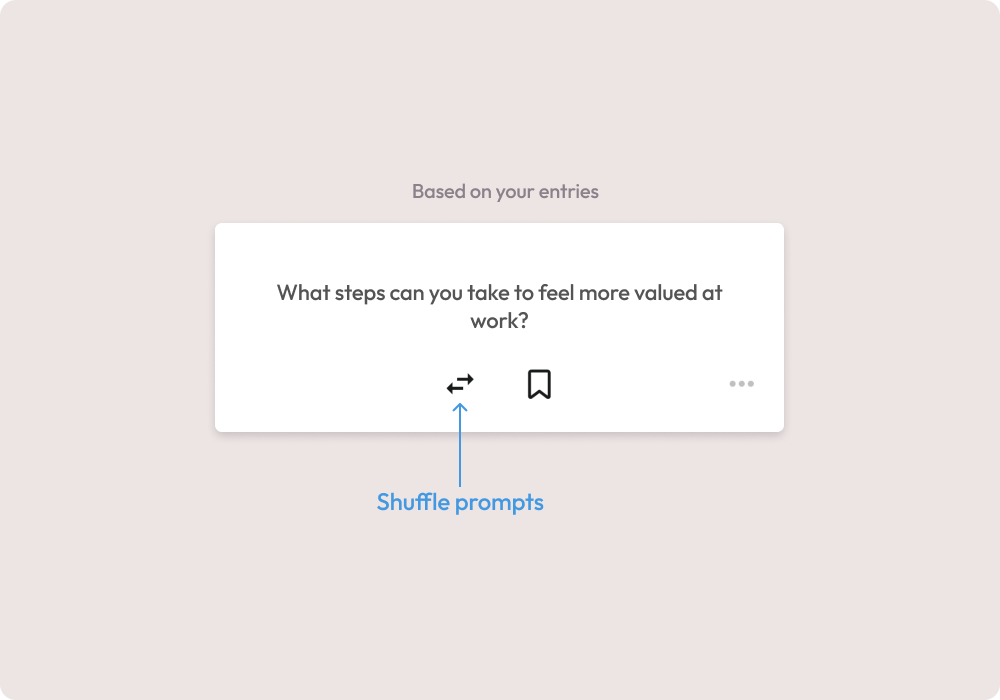The width and height of the screenshot is (1000, 700).
Task: Click the blue arrow pointing to shuffle icon
Action: coord(460,445)
